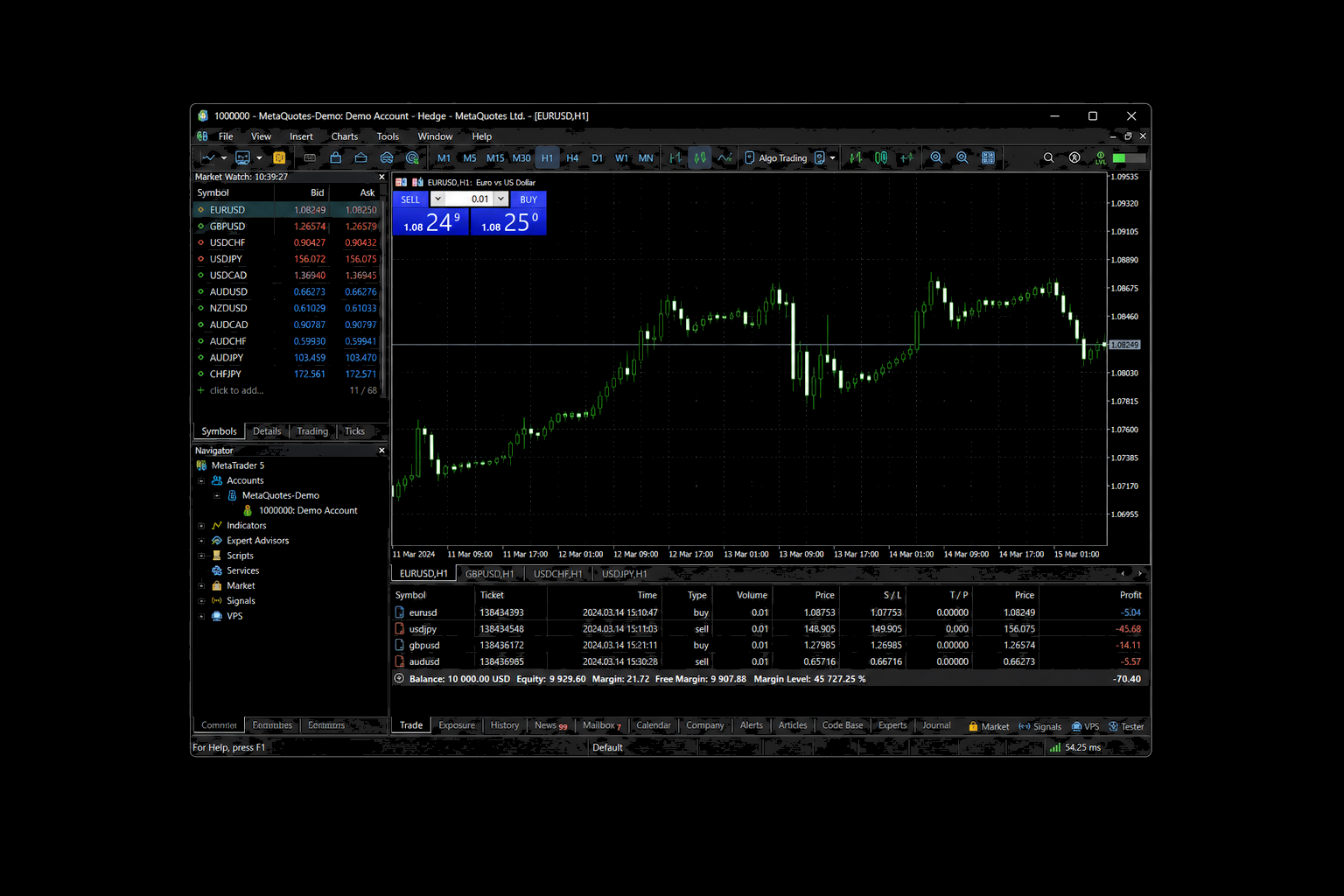Select the gbpusd position row in Trade tab
The height and width of the screenshot is (896, 1344).
770,646
